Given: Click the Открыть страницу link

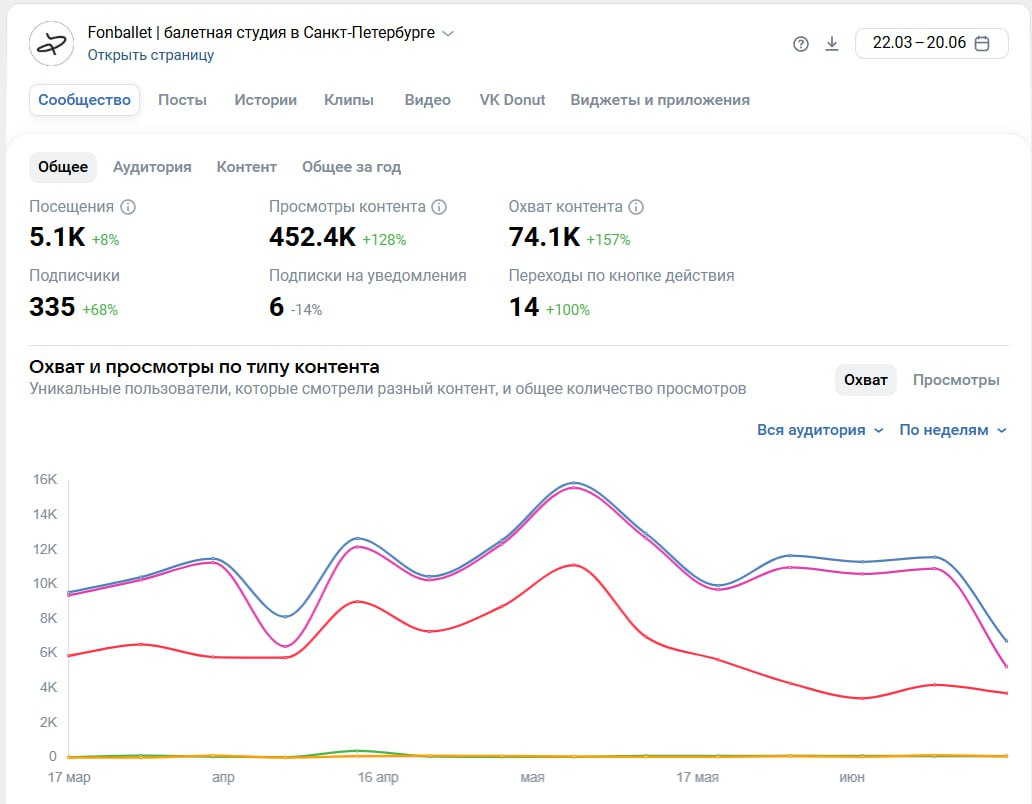Looking at the screenshot, I should 151,55.
